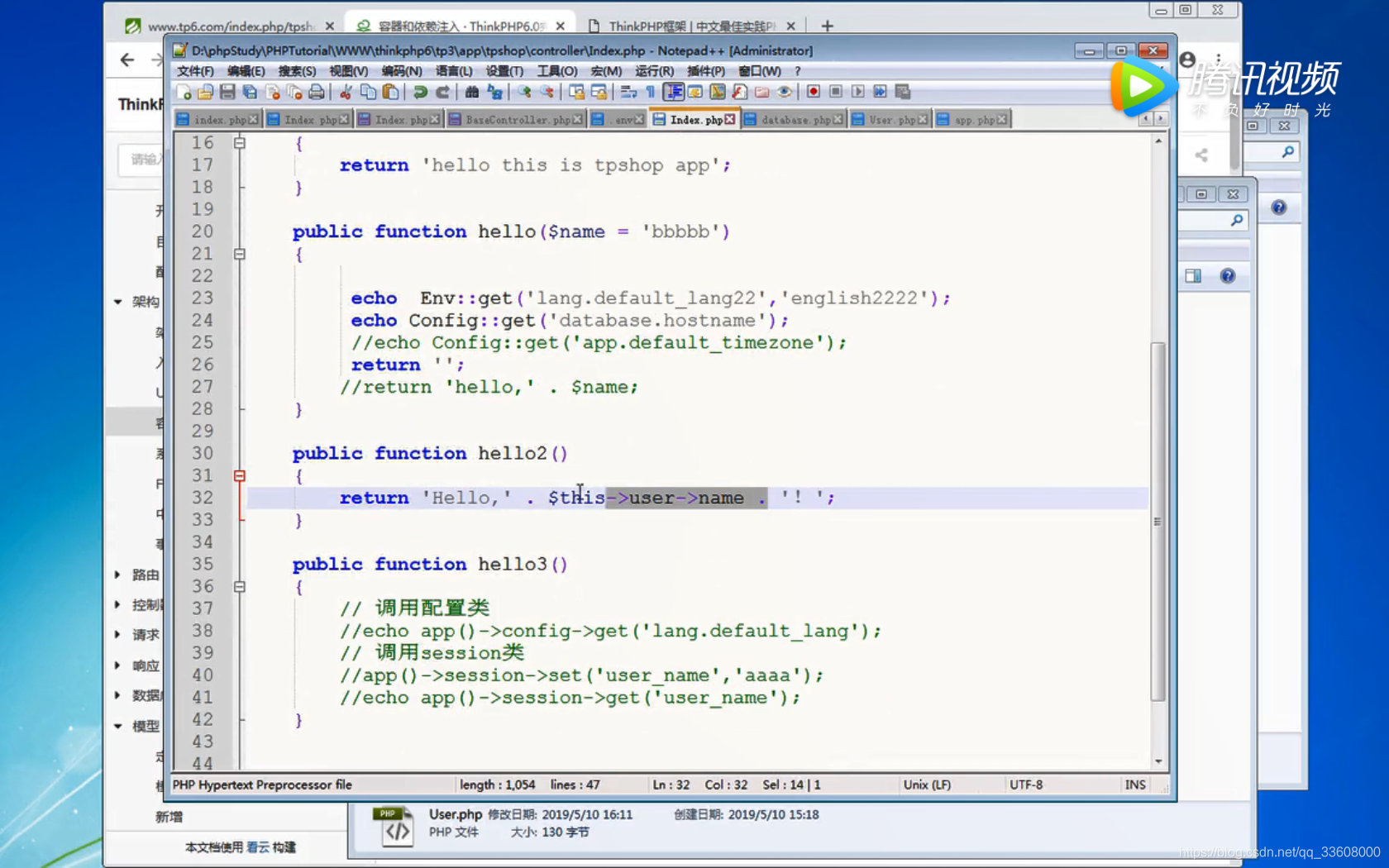The image size is (1389, 868).
Task: Open the 文件(F) menu
Action: tap(195, 71)
